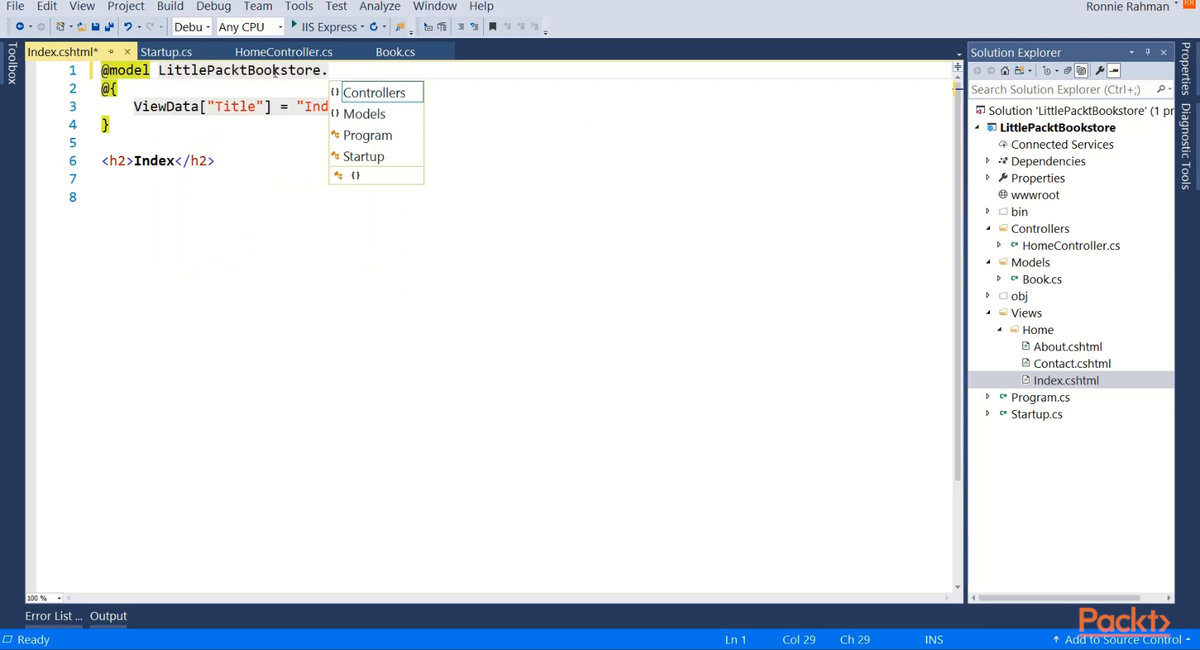Switch to the Startup.cs tab

tap(166, 52)
